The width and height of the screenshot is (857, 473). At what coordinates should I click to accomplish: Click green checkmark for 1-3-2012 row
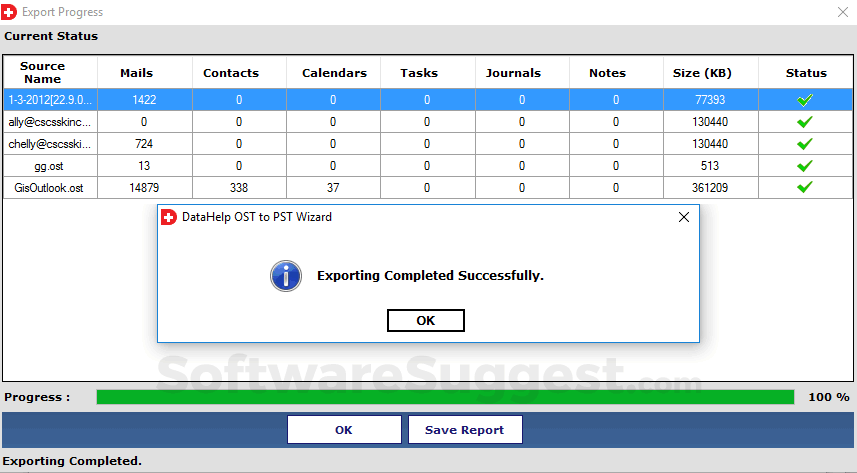[x=805, y=100]
